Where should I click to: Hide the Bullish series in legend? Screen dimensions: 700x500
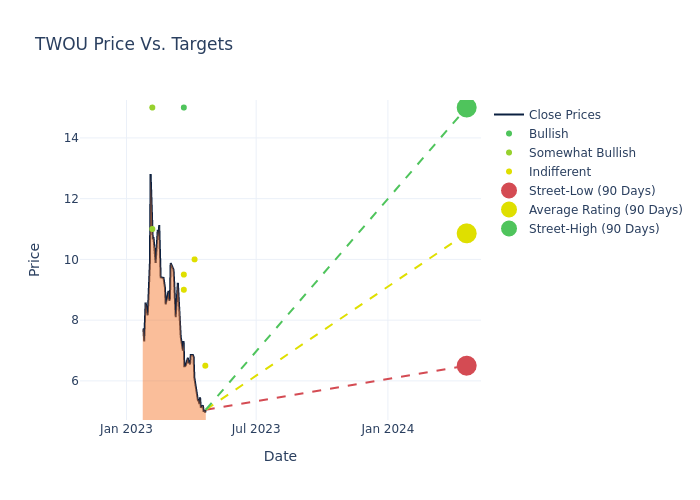click(x=548, y=134)
